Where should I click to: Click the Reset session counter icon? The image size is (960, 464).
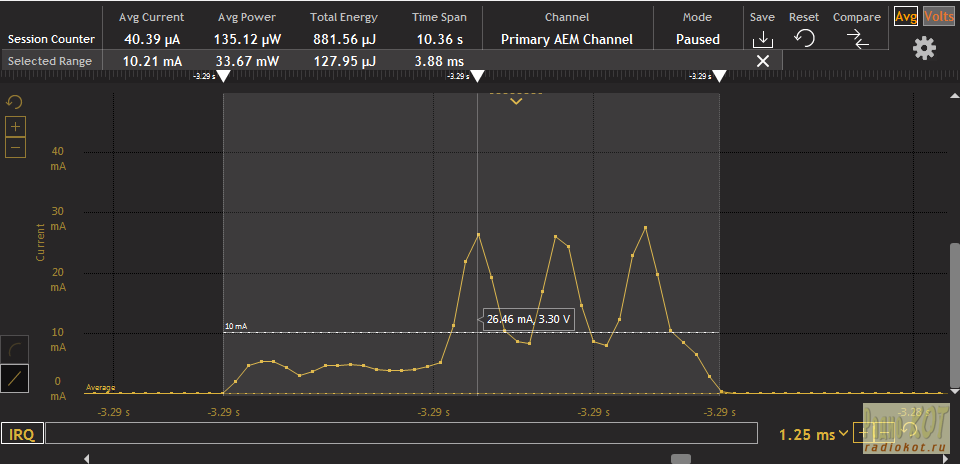pos(803,39)
